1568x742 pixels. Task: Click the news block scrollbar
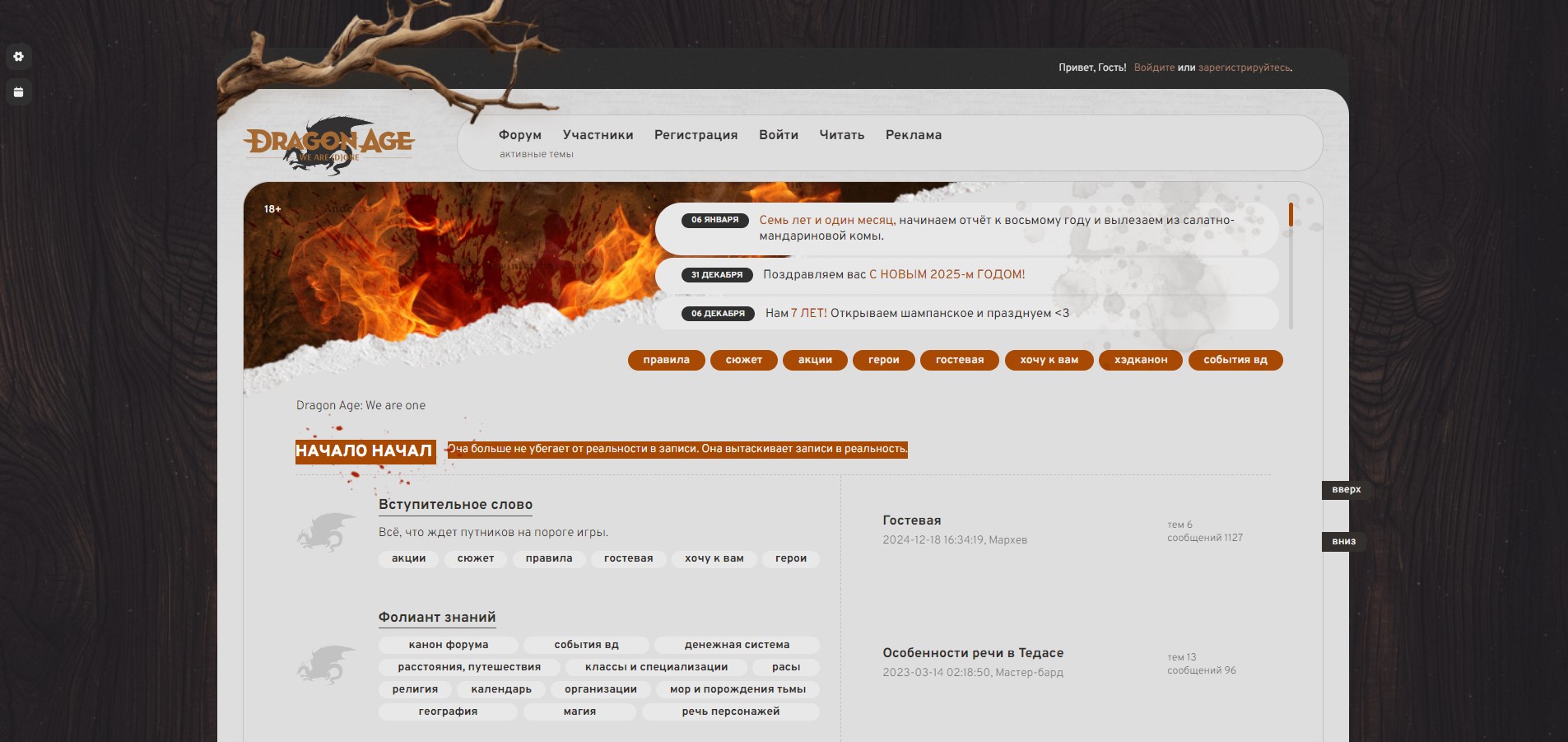[x=1291, y=266]
